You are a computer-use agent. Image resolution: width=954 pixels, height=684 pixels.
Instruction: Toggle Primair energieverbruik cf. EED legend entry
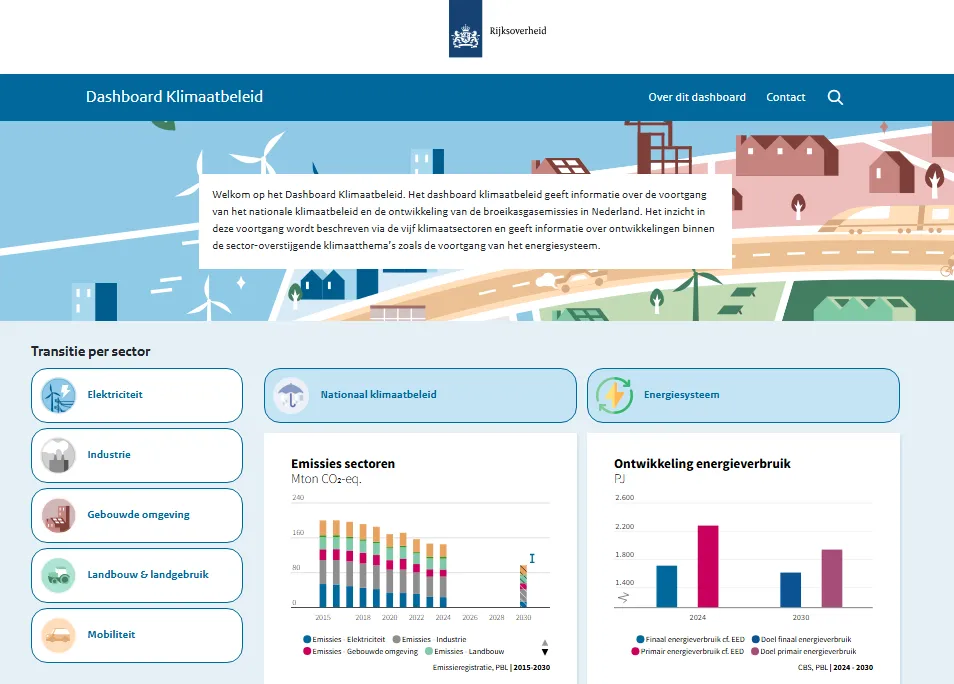tap(688, 652)
